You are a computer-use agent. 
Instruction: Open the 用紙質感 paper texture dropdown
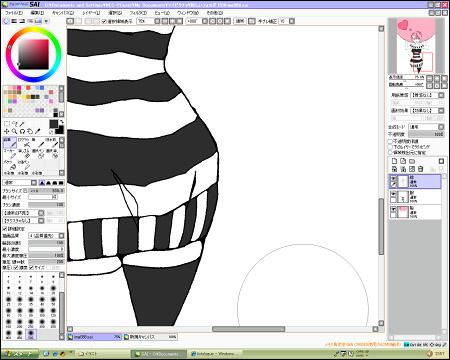coord(427,95)
